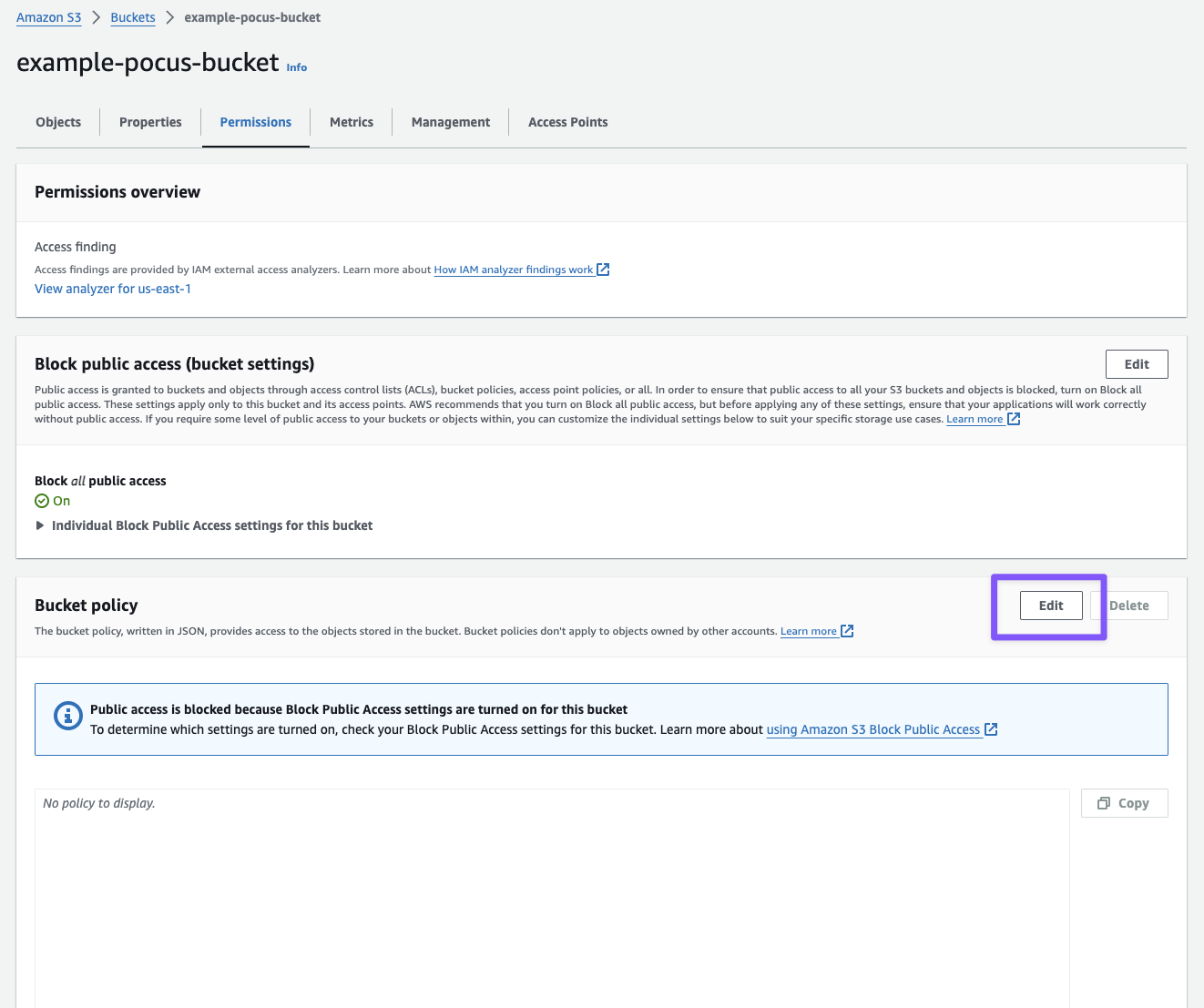Open the Objects tab
The height and width of the screenshot is (1008, 1204).
point(58,122)
